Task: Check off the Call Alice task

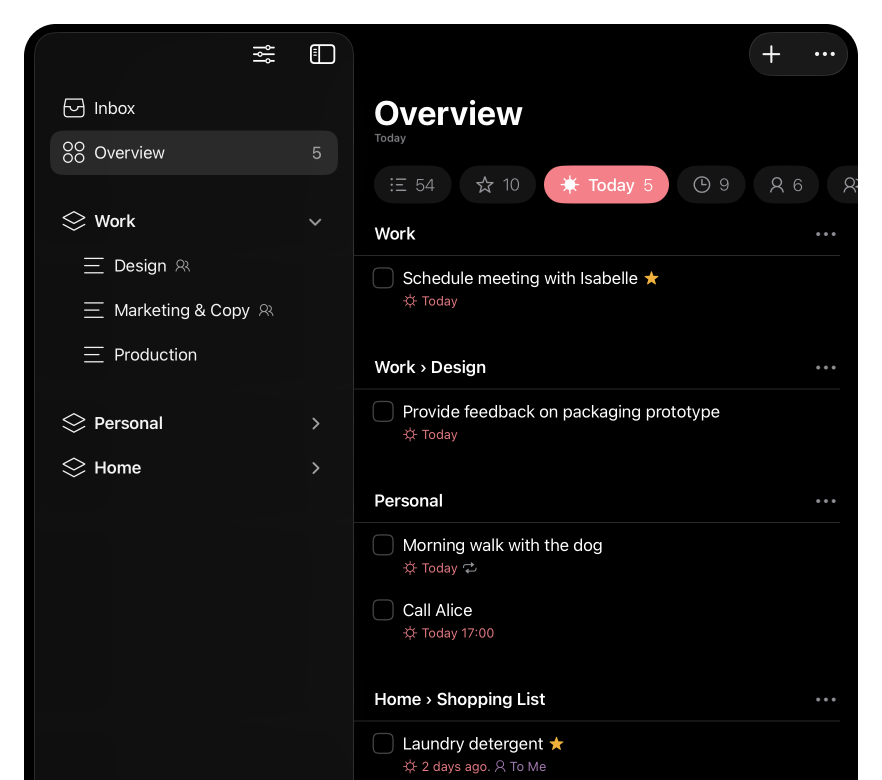Action: click(383, 610)
